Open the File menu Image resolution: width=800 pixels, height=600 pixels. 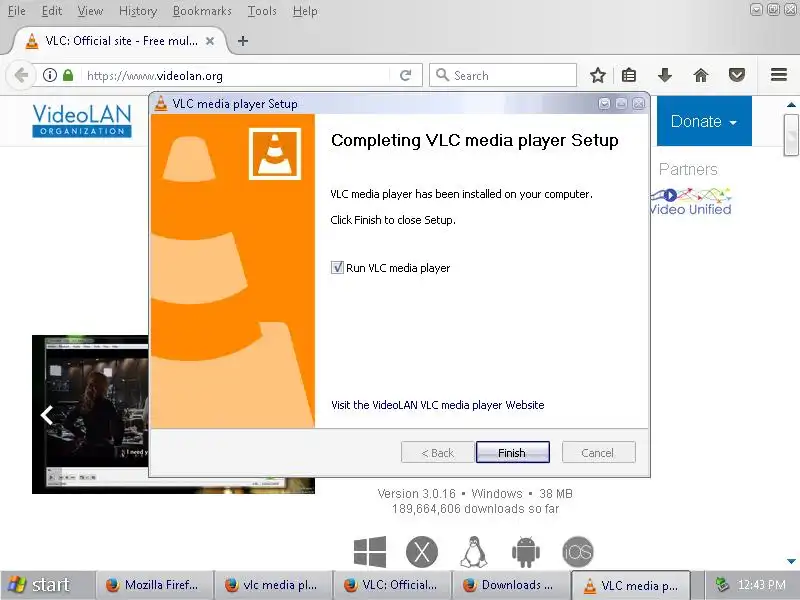(16, 11)
